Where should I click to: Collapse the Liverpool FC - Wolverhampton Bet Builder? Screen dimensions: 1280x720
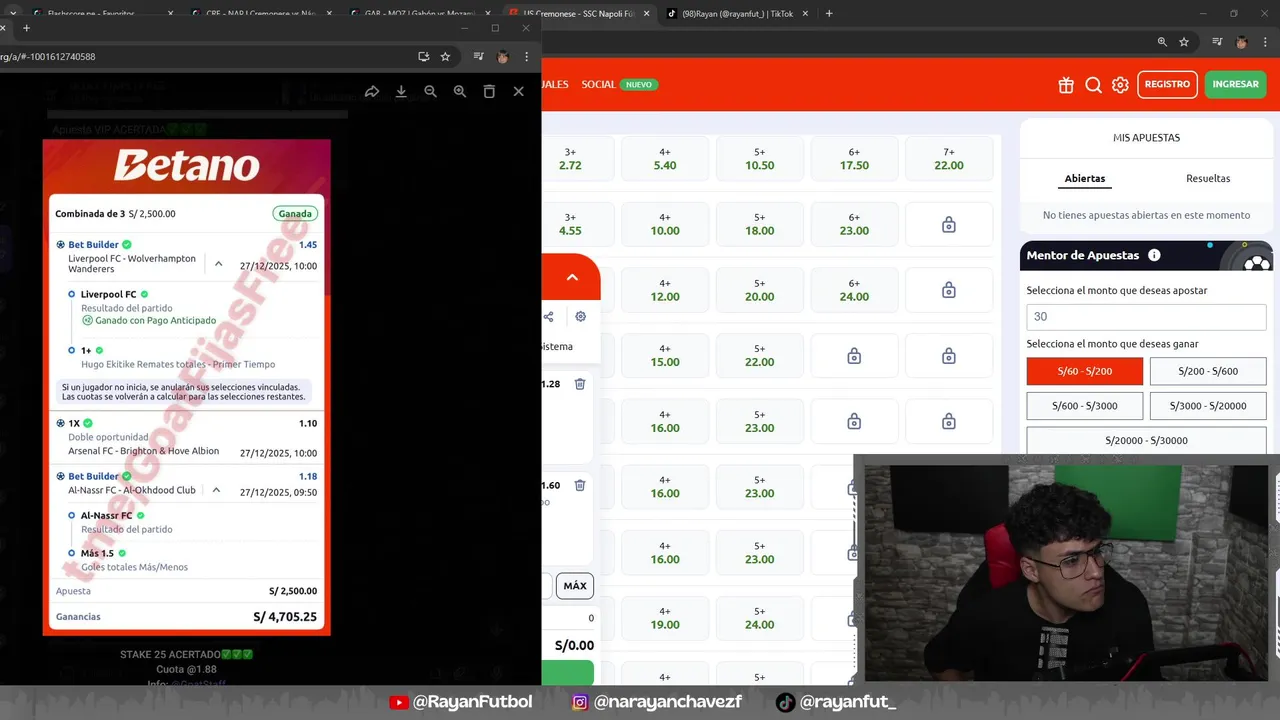pos(218,264)
